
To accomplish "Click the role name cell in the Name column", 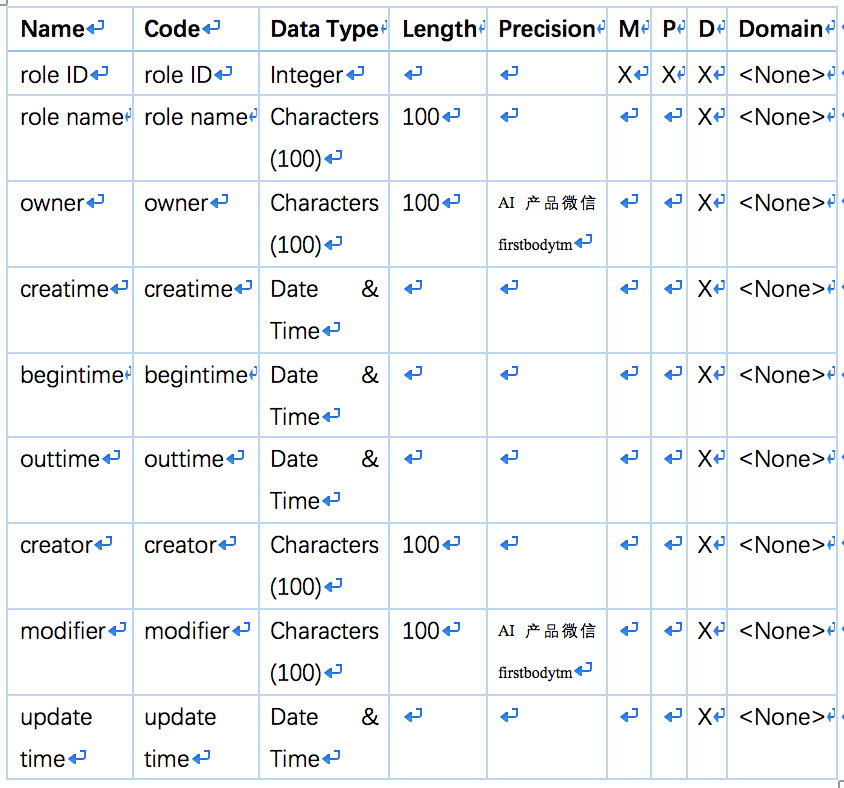I will [x=70, y=138].
